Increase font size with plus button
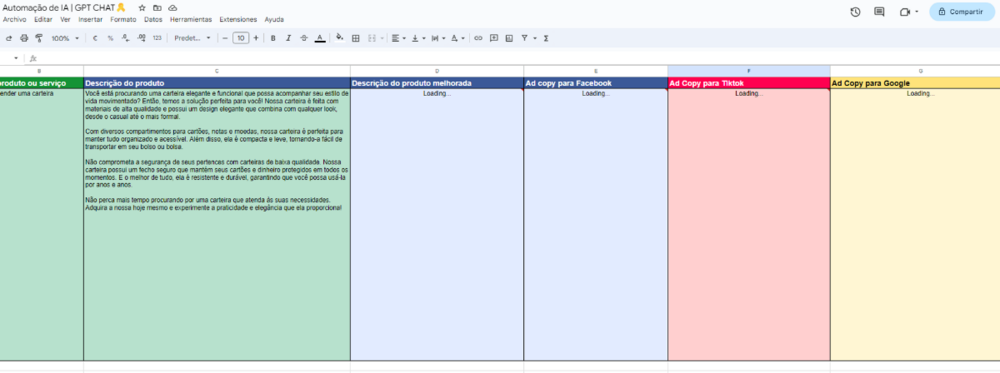Screen dimensions: 1000x373 (x=256, y=38)
